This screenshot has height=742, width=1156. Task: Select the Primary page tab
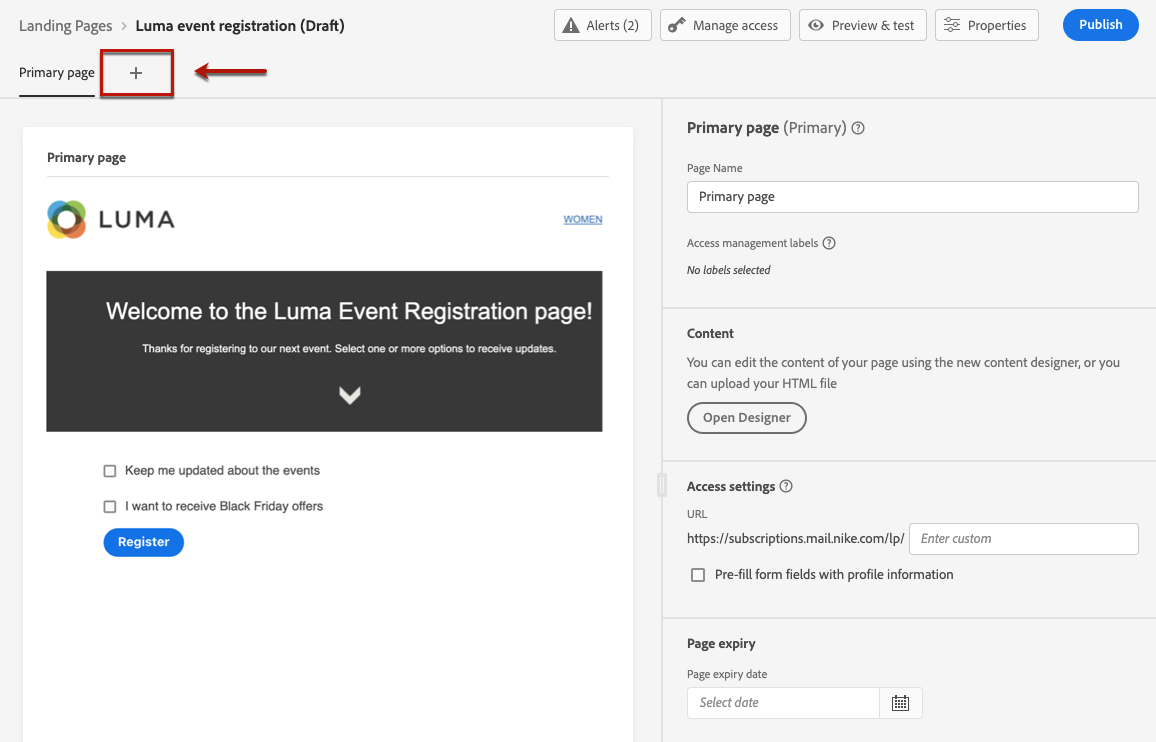pos(57,73)
